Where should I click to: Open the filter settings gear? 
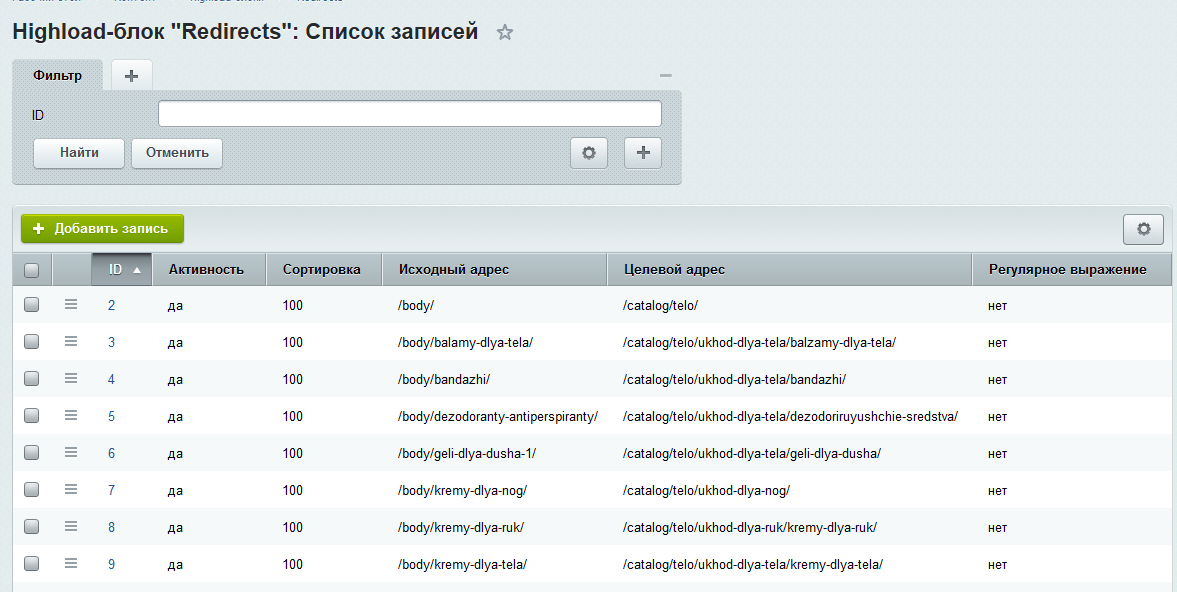589,153
